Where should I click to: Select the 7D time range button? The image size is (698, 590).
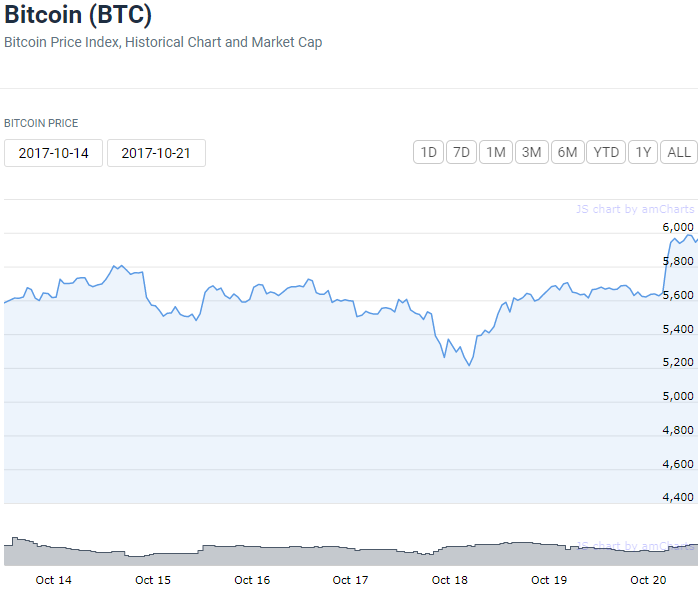tap(461, 152)
